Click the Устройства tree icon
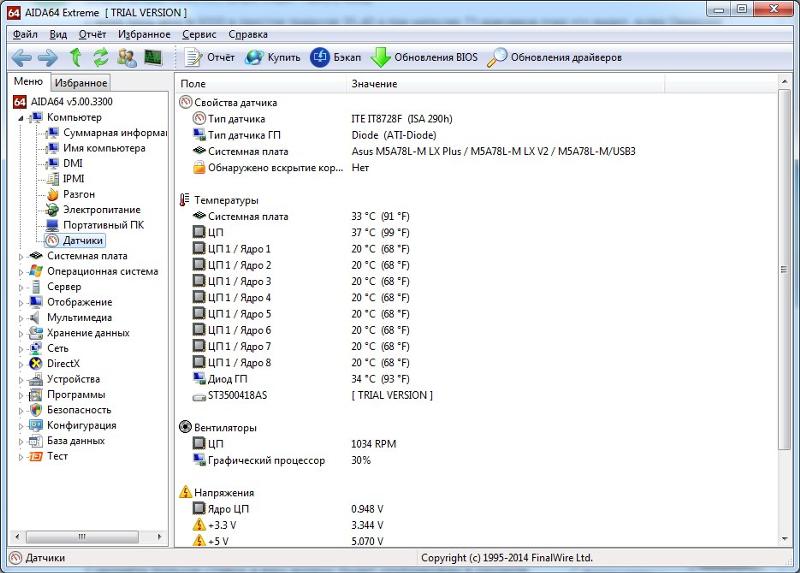This screenshot has height=573, width=800. [x=36, y=379]
